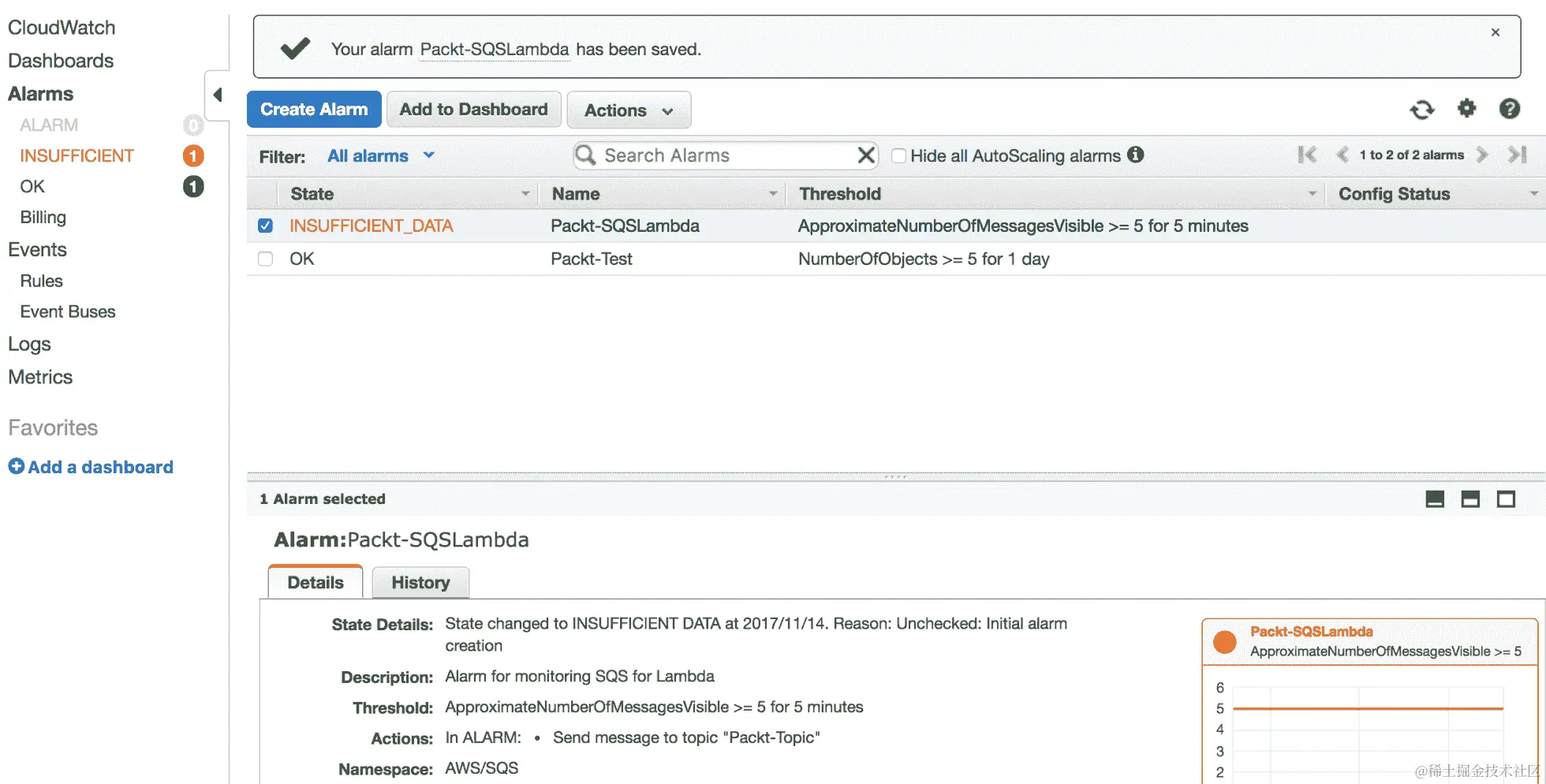Screen dimensions: 1546x784
Task: Click the details pane resize handle
Action: (x=895, y=476)
